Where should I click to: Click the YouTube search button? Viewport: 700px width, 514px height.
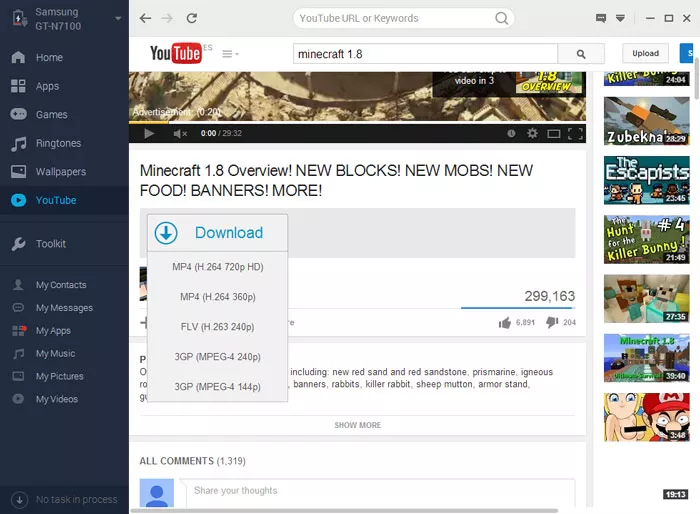pyautogui.click(x=581, y=54)
